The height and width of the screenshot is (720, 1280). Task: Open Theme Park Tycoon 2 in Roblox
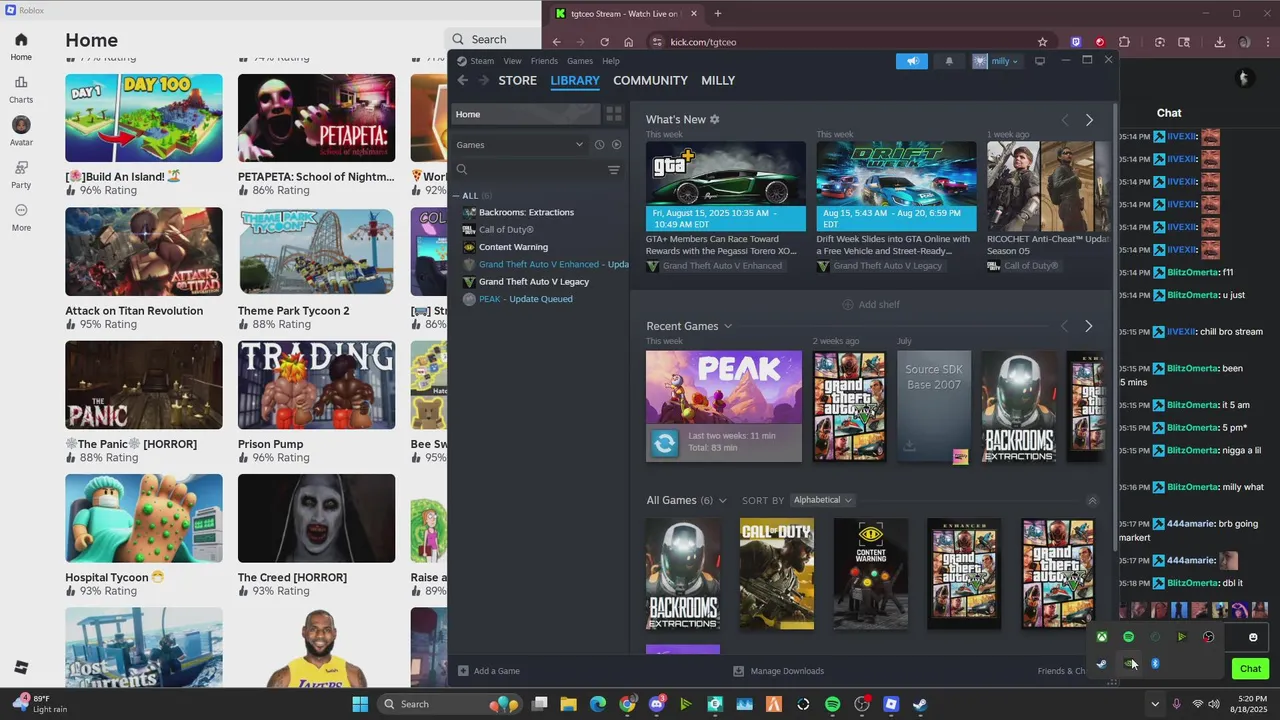point(316,271)
